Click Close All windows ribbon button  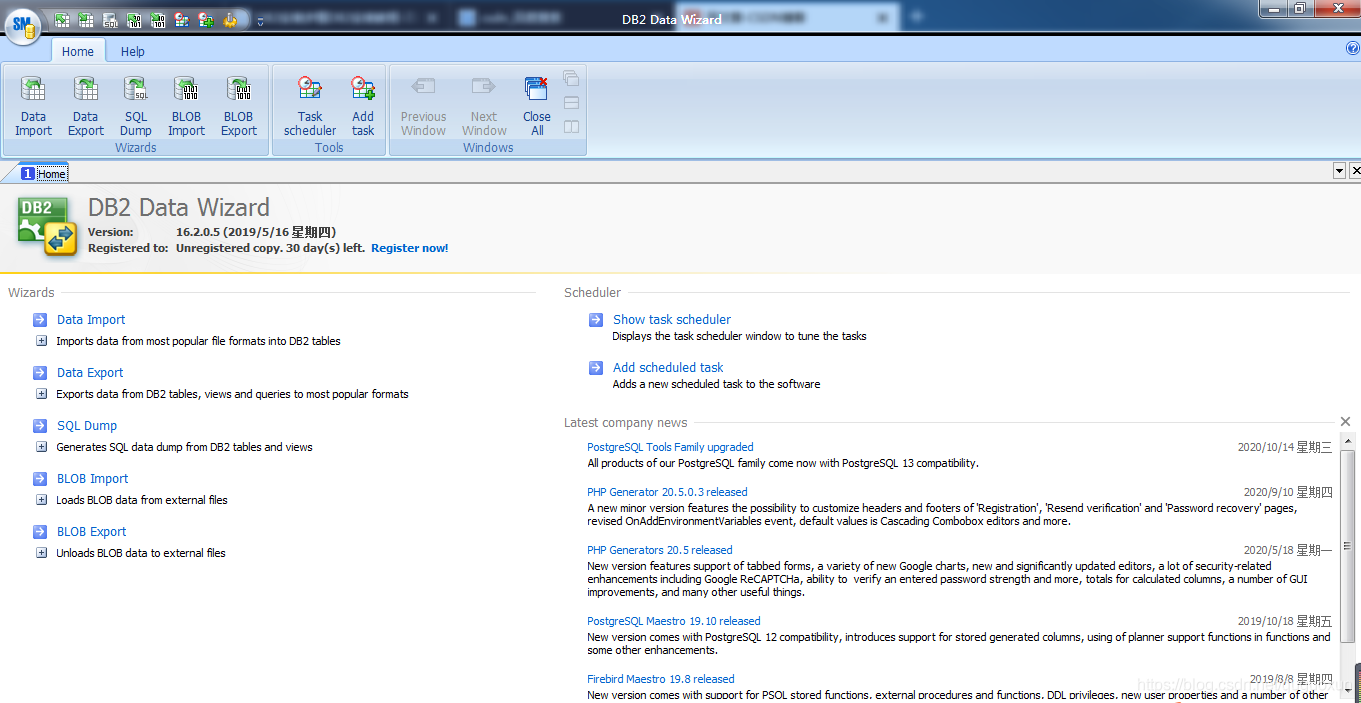(x=537, y=106)
